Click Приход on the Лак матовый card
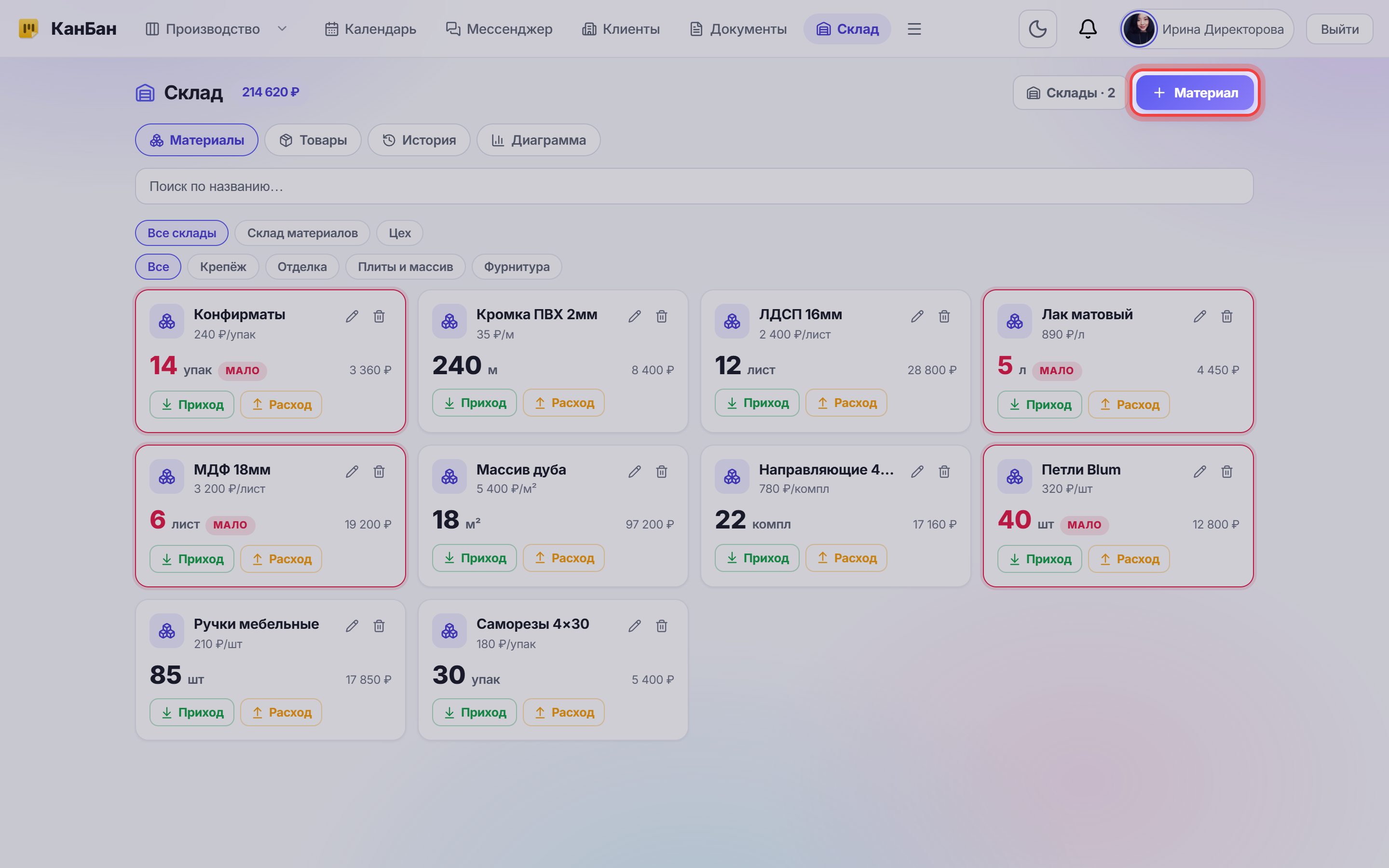1389x868 pixels. (1039, 404)
